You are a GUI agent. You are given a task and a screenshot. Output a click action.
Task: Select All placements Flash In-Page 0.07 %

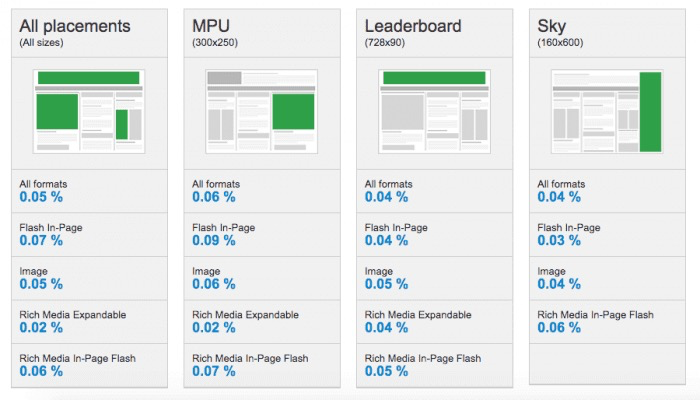[x=41, y=241]
